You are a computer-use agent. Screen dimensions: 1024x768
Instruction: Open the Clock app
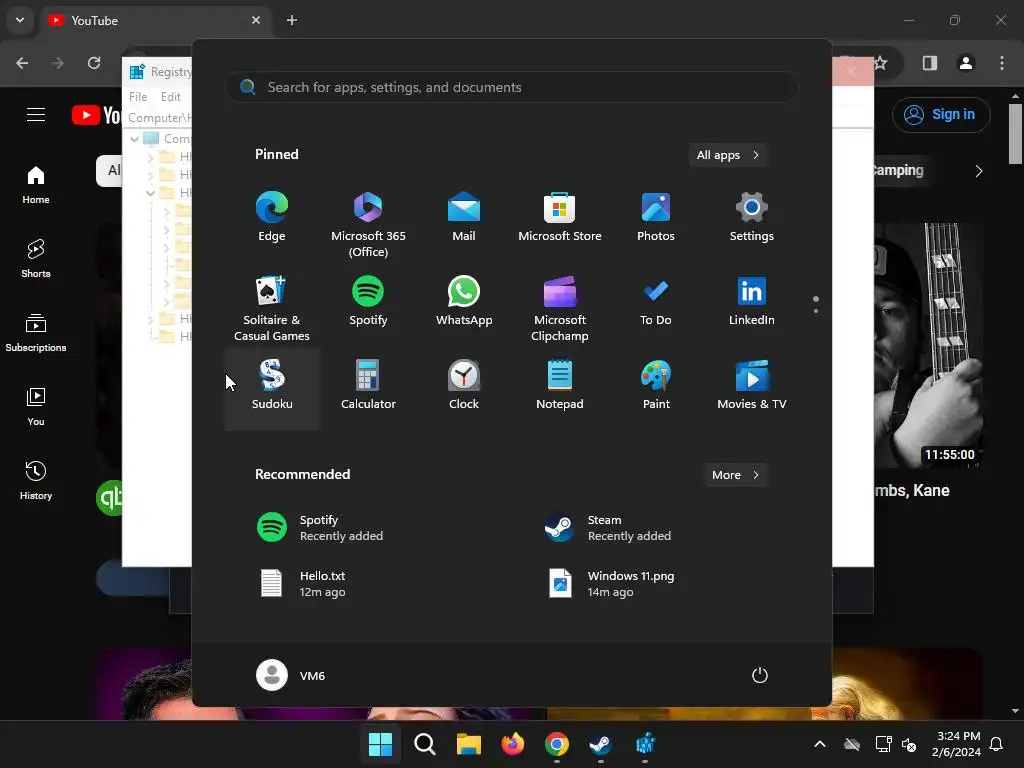pyautogui.click(x=464, y=385)
